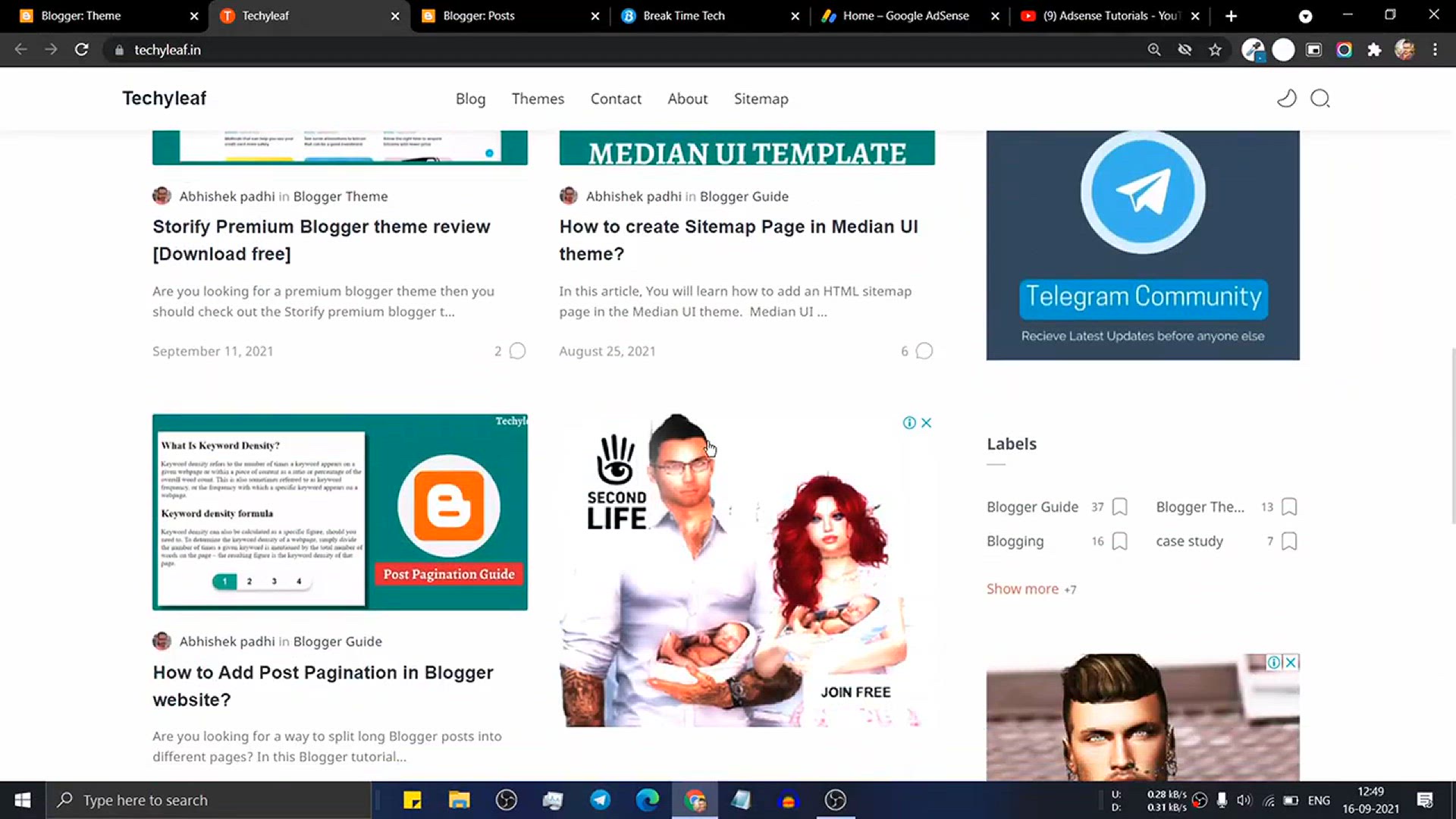
Task: Select the Blogger Guide label
Action: (1032, 507)
